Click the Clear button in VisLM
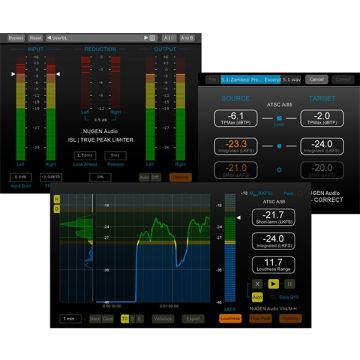Image resolution: width=360 pixels, height=360 pixels. 108,319
